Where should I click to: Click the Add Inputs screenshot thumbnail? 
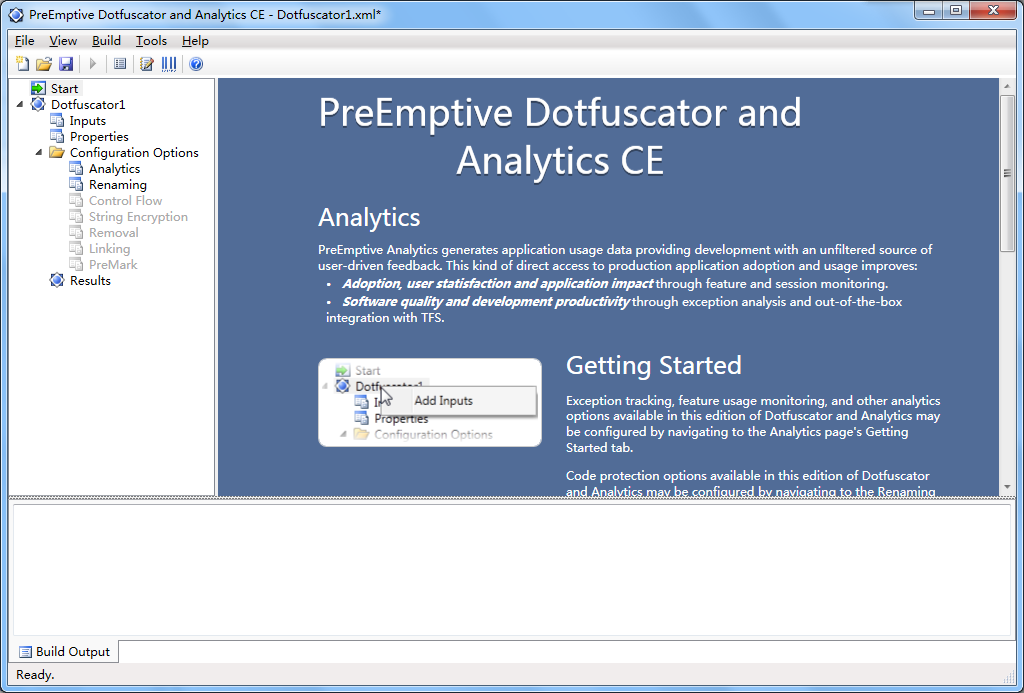click(430, 402)
